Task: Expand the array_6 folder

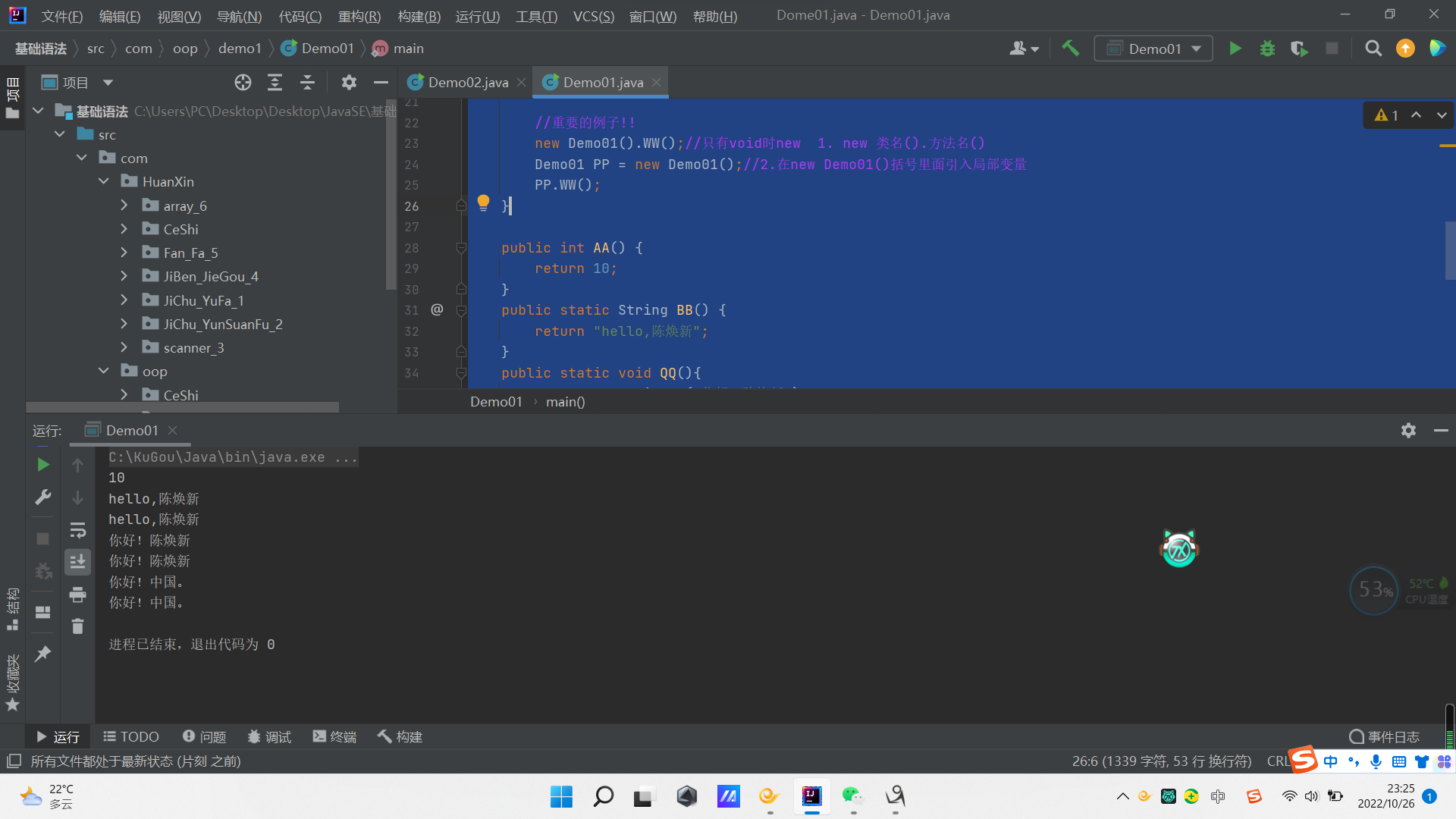Action: click(x=124, y=206)
